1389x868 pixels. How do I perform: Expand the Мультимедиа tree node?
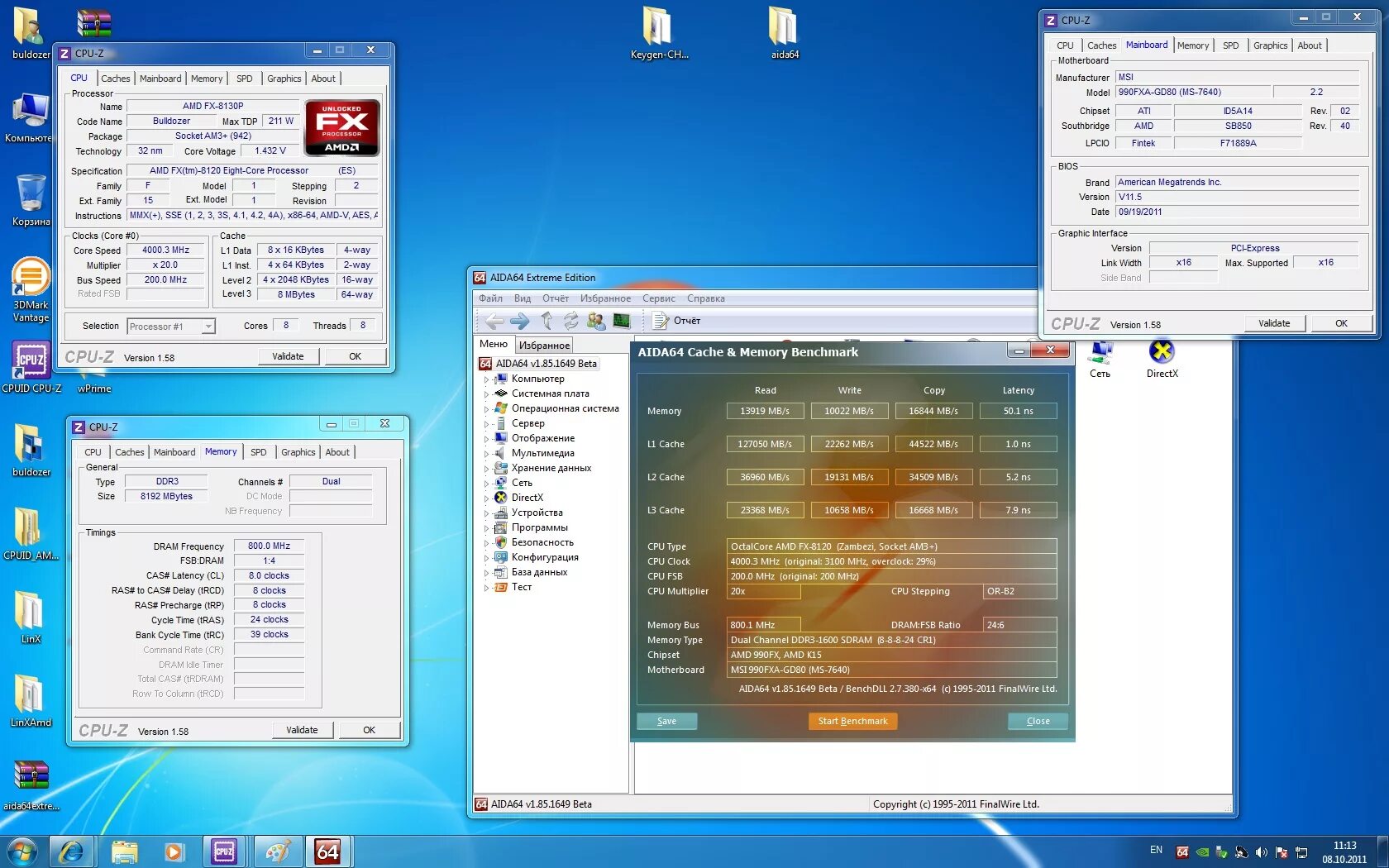486,454
